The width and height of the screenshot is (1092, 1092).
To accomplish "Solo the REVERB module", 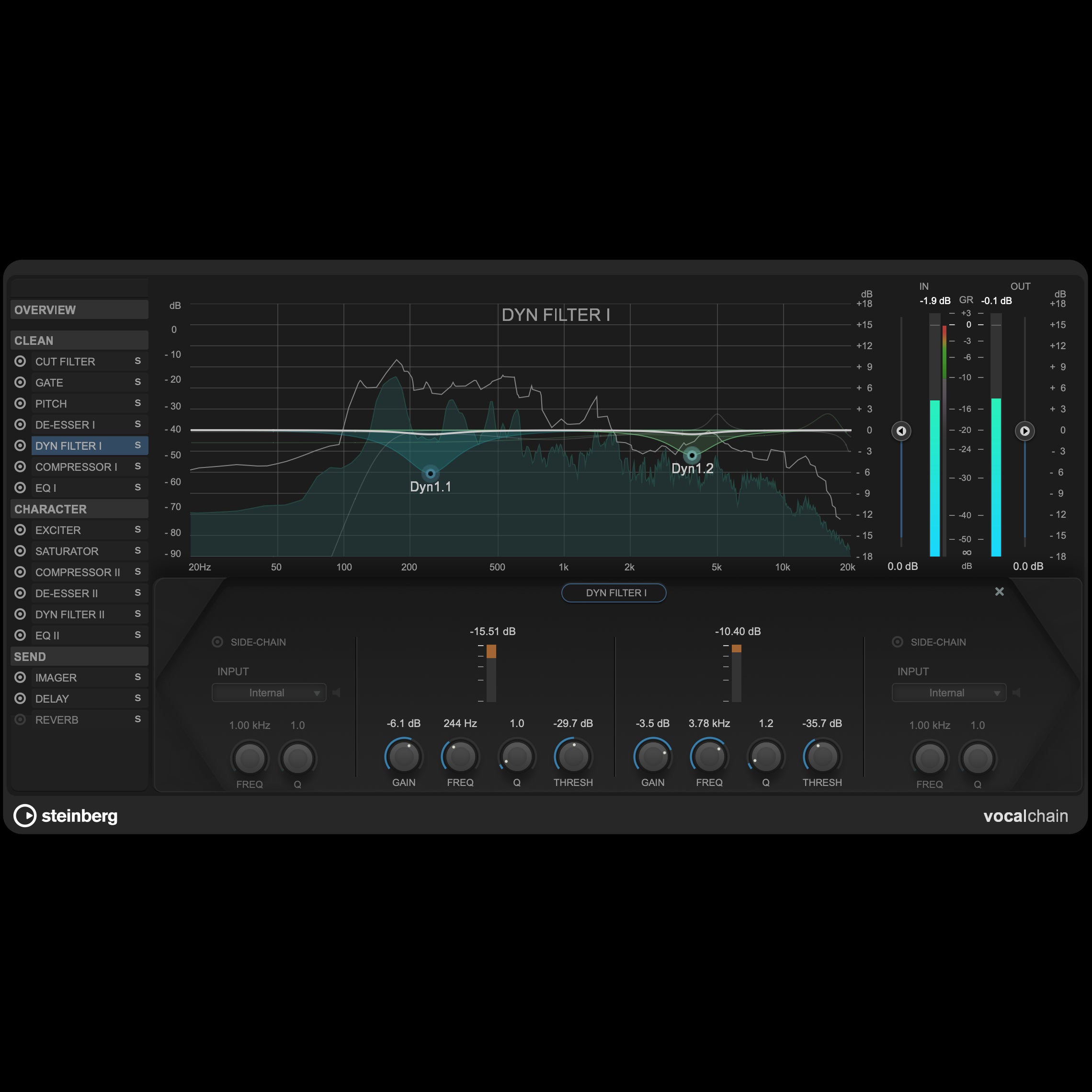I will click(x=137, y=719).
